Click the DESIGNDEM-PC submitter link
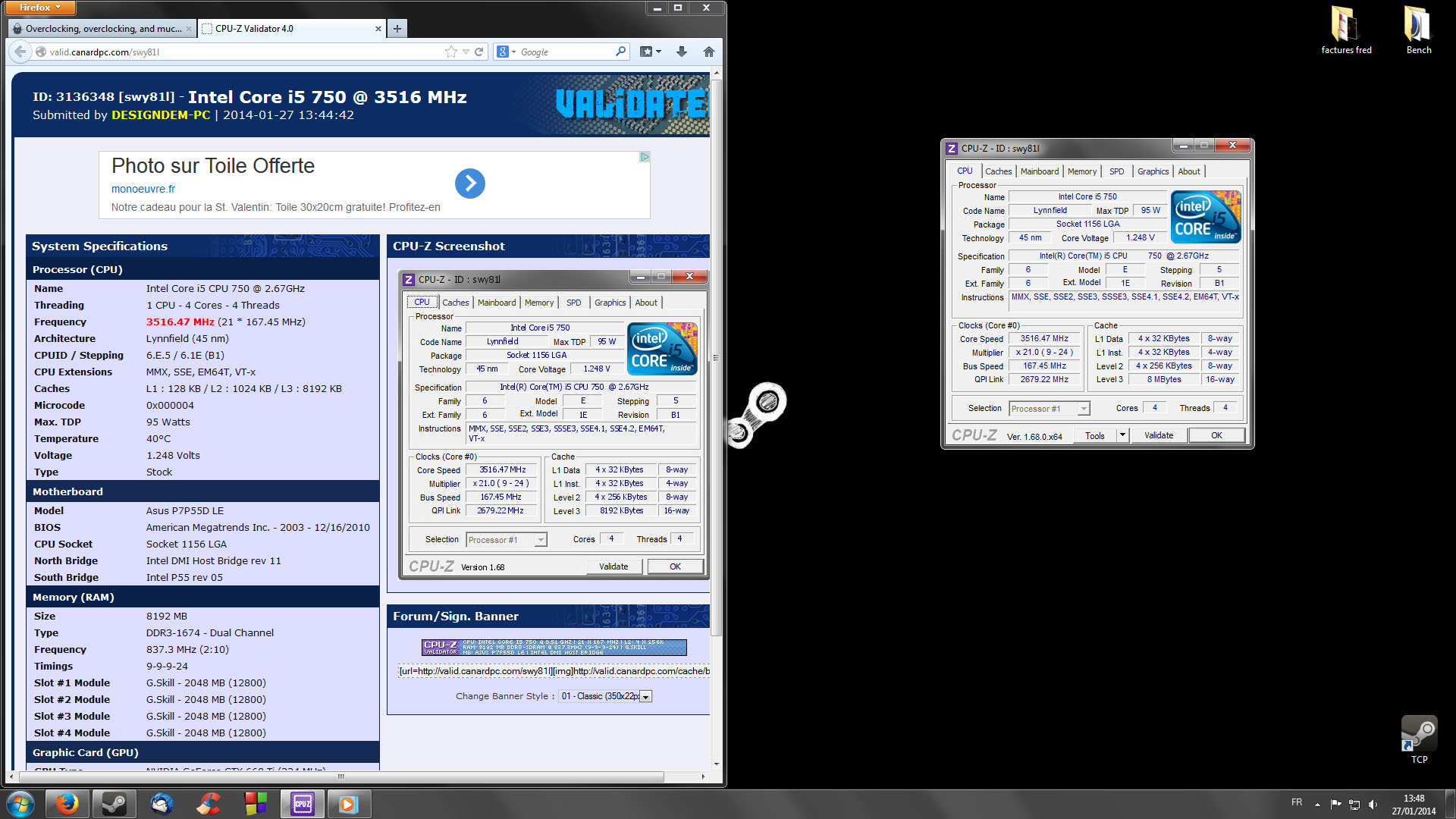The height and width of the screenshot is (819, 1456). pos(161,115)
